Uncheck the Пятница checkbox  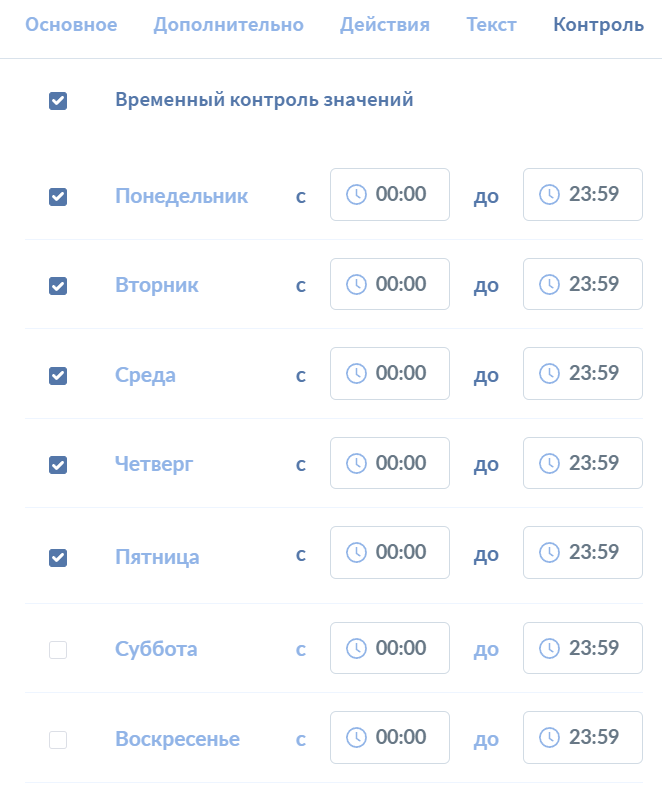[58, 558]
